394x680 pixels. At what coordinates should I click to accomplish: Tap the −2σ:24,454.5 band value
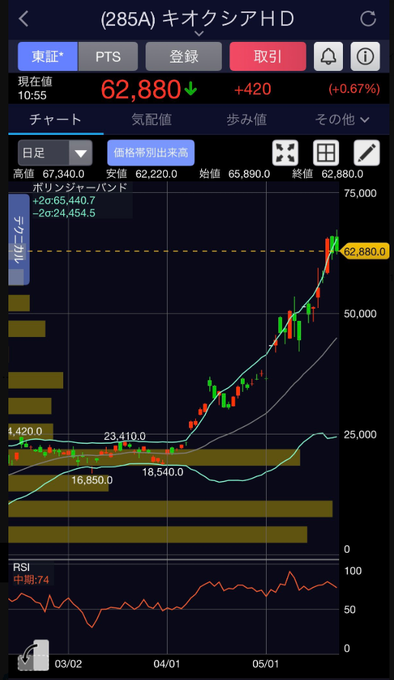(64, 213)
